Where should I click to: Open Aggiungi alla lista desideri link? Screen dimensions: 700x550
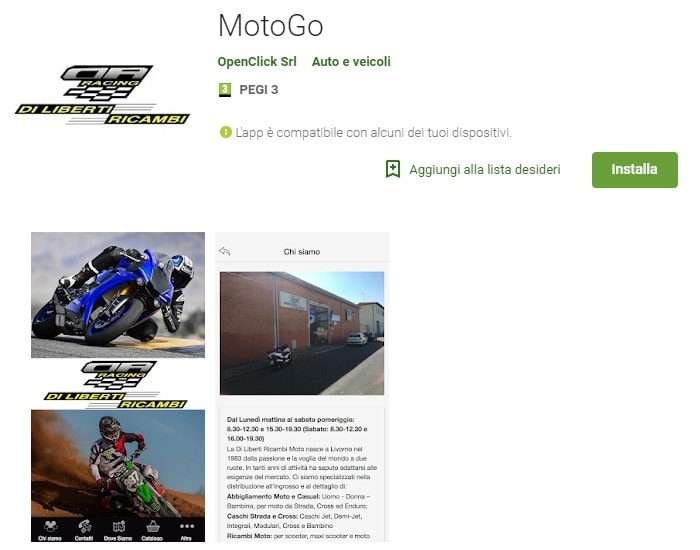(484, 170)
